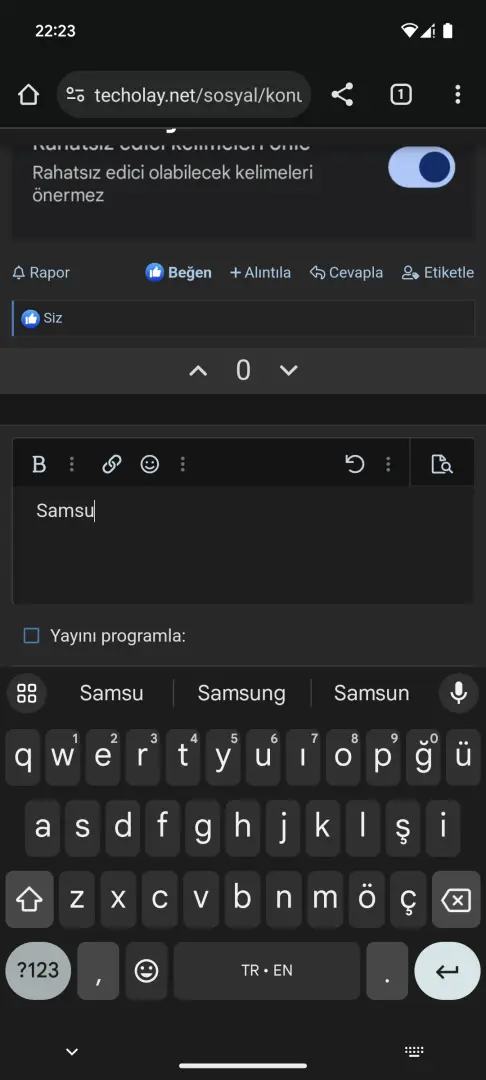The width and height of the screenshot is (486, 1080).
Task: Collapse the keyboard with the bottom chevron
Action: tap(72, 1051)
